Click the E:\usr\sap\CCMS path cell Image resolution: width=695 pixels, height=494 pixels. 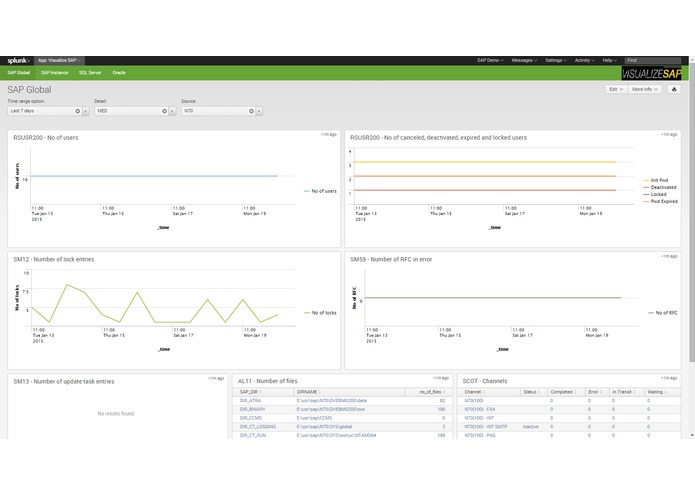(x=314, y=418)
